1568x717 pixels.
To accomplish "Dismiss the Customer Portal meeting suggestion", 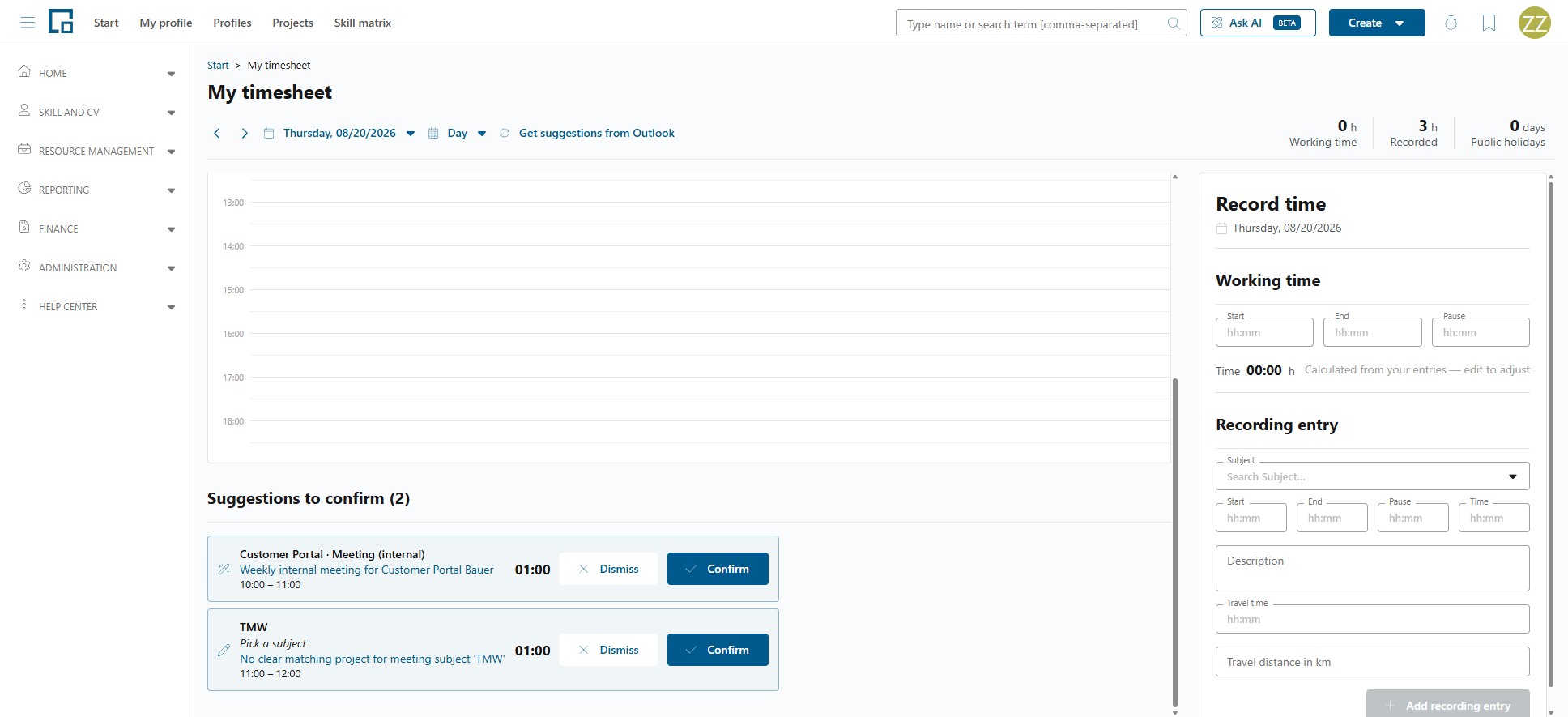I will (608, 569).
